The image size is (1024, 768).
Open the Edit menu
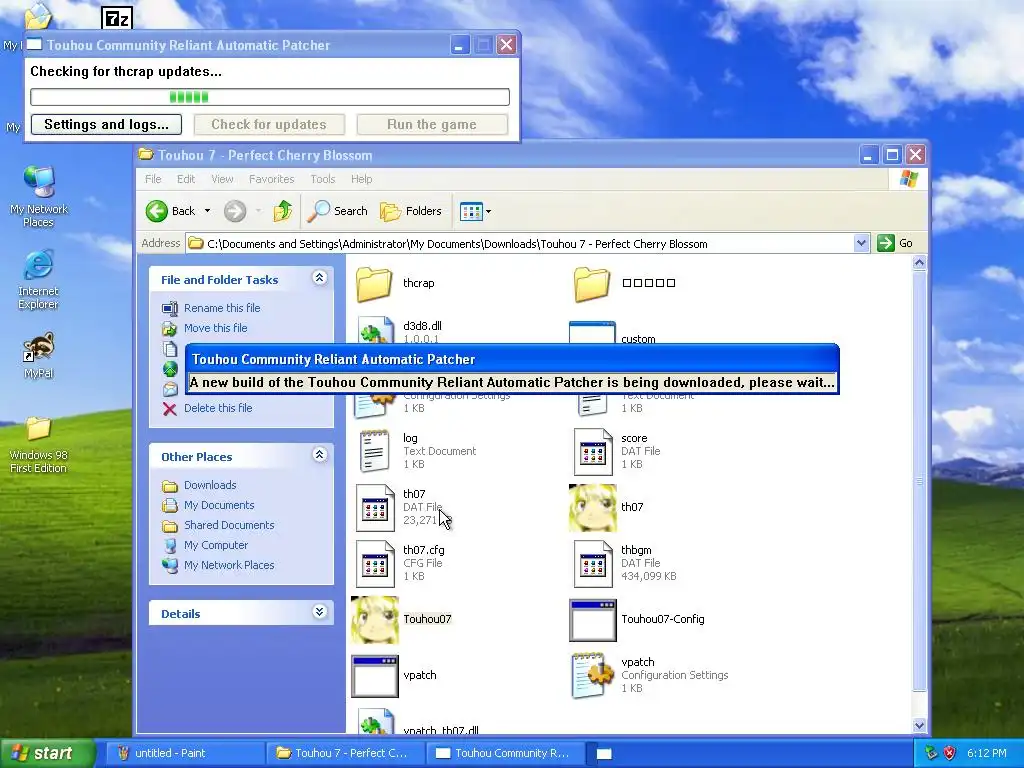coord(185,179)
